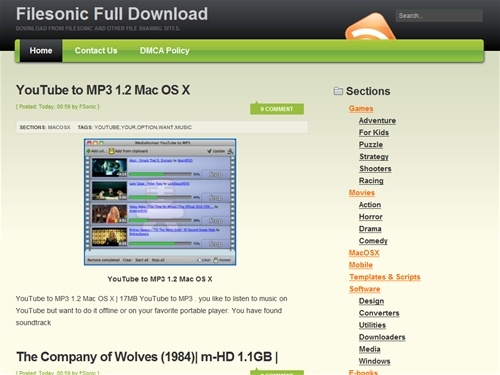Click the 0 Comment button on the YouTube to MP3 post
The image size is (500, 375).
pos(277,109)
